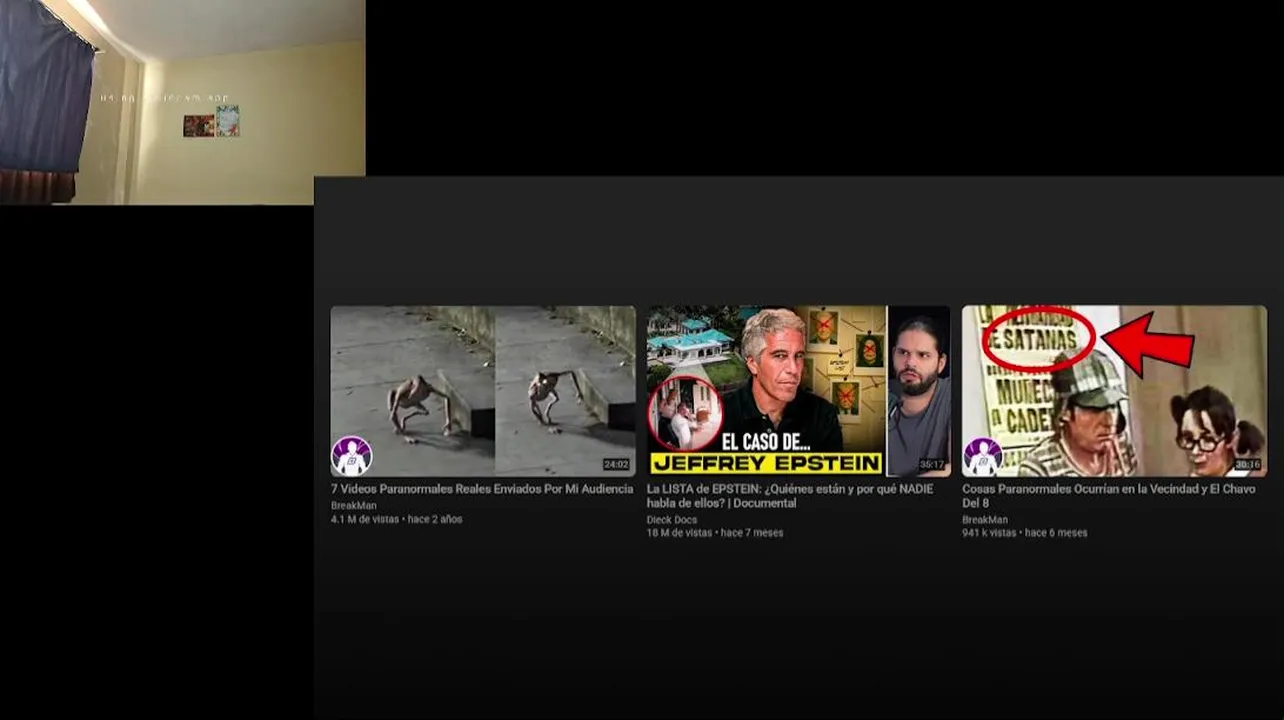Open title '7 Videos Paranormales Reales Enviados Por Mi Audiencia'
The width and height of the screenshot is (1284, 720).
point(482,489)
